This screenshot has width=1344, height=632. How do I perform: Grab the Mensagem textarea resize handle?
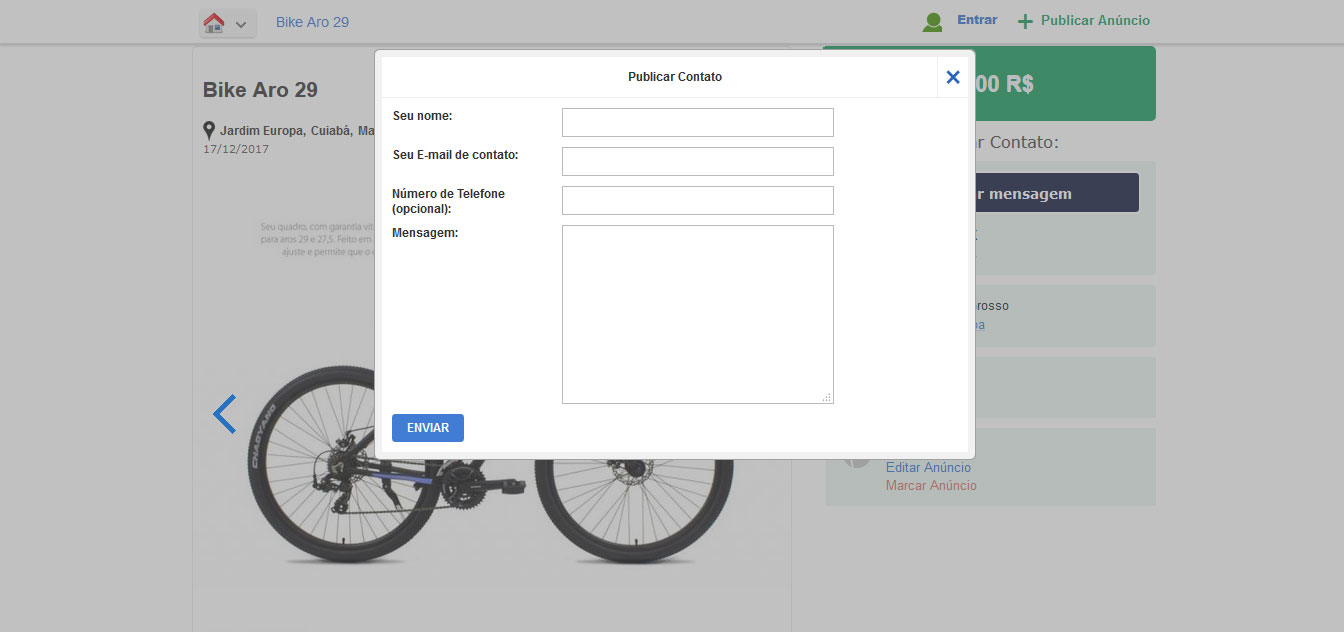pos(827,397)
